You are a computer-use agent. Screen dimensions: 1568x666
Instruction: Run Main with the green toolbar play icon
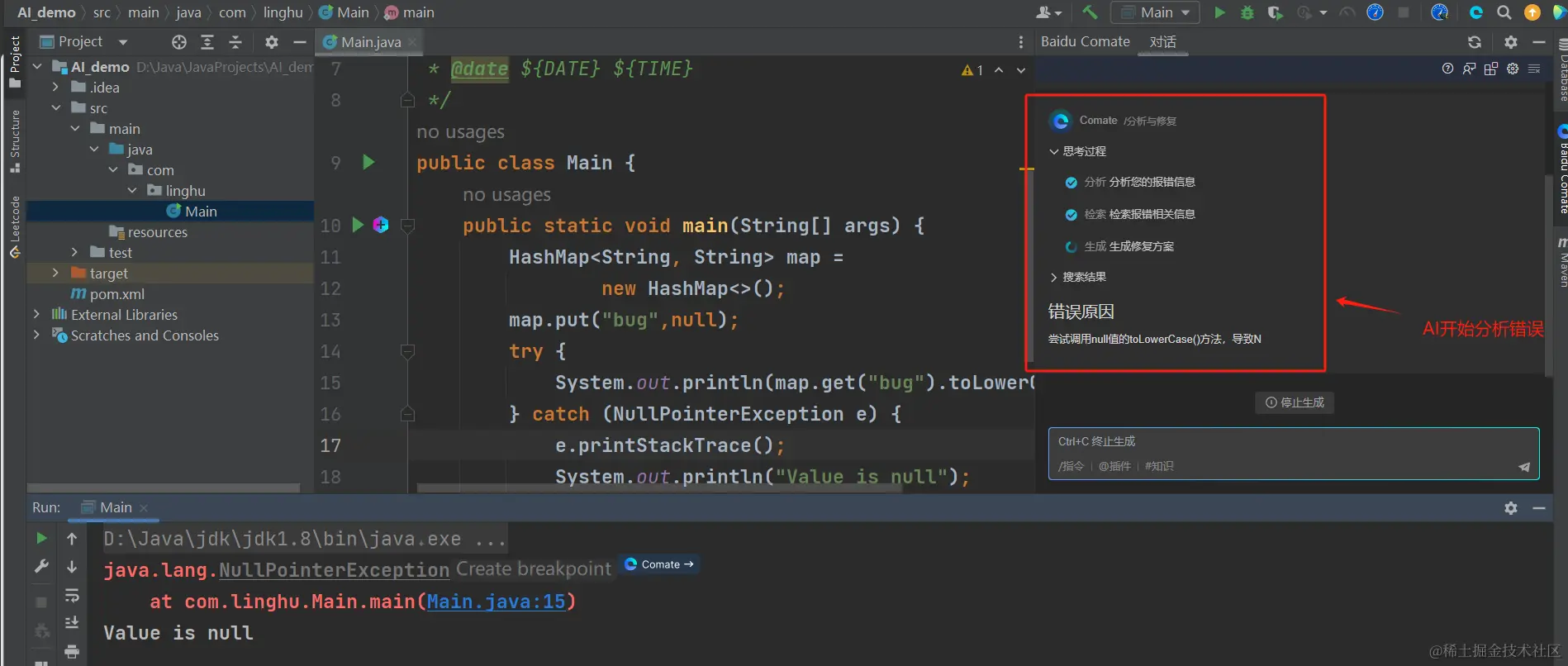[1219, 12]
